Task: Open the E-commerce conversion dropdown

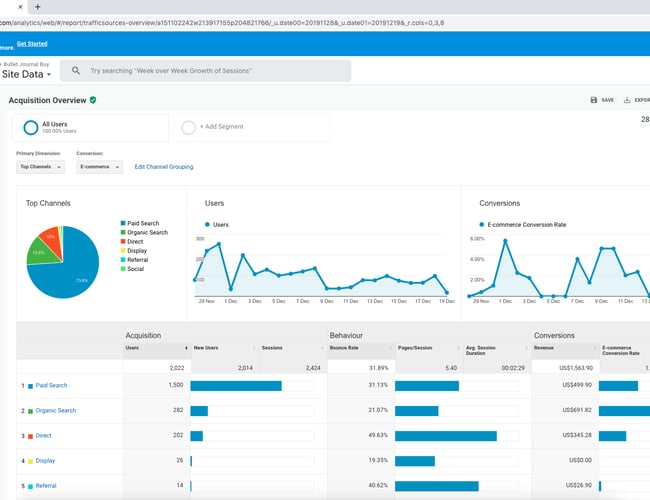Action: coord(99,167)
